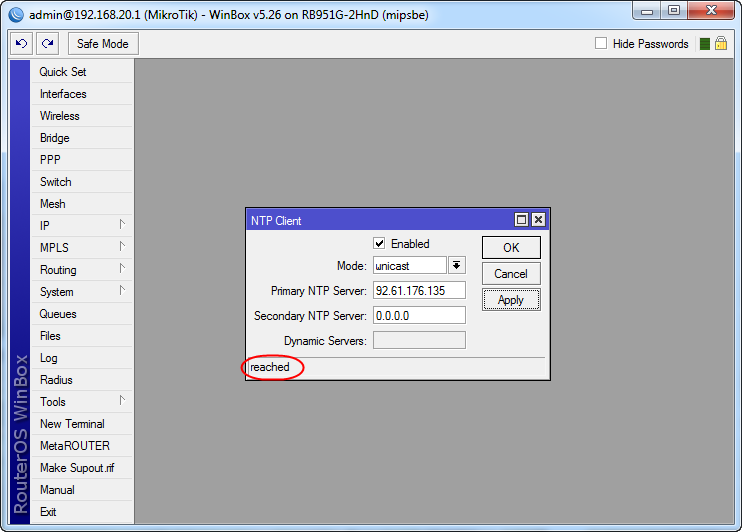Check the Hide Passwords checkbox
This screenshot has height=532, width=742.
pyautogui.click(x=601, y=44)
